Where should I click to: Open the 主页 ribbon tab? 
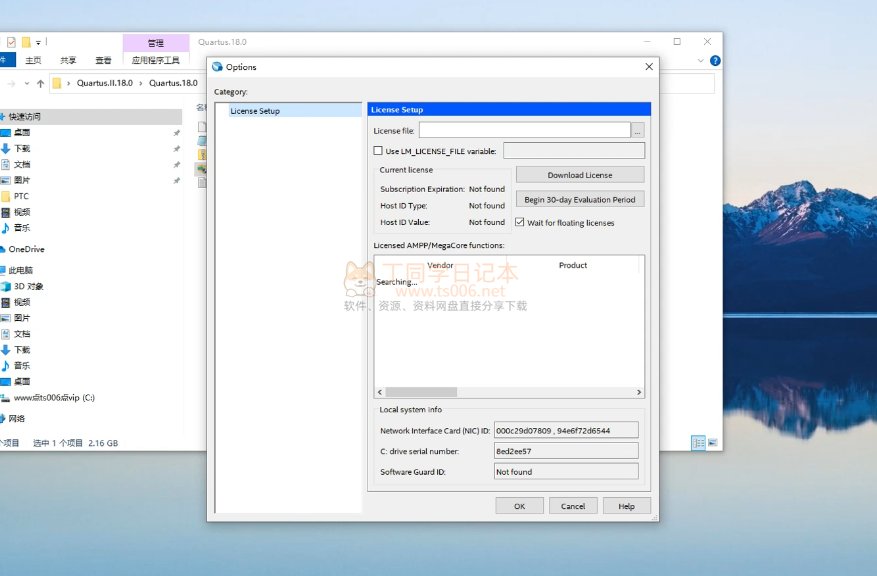(33, 61)
